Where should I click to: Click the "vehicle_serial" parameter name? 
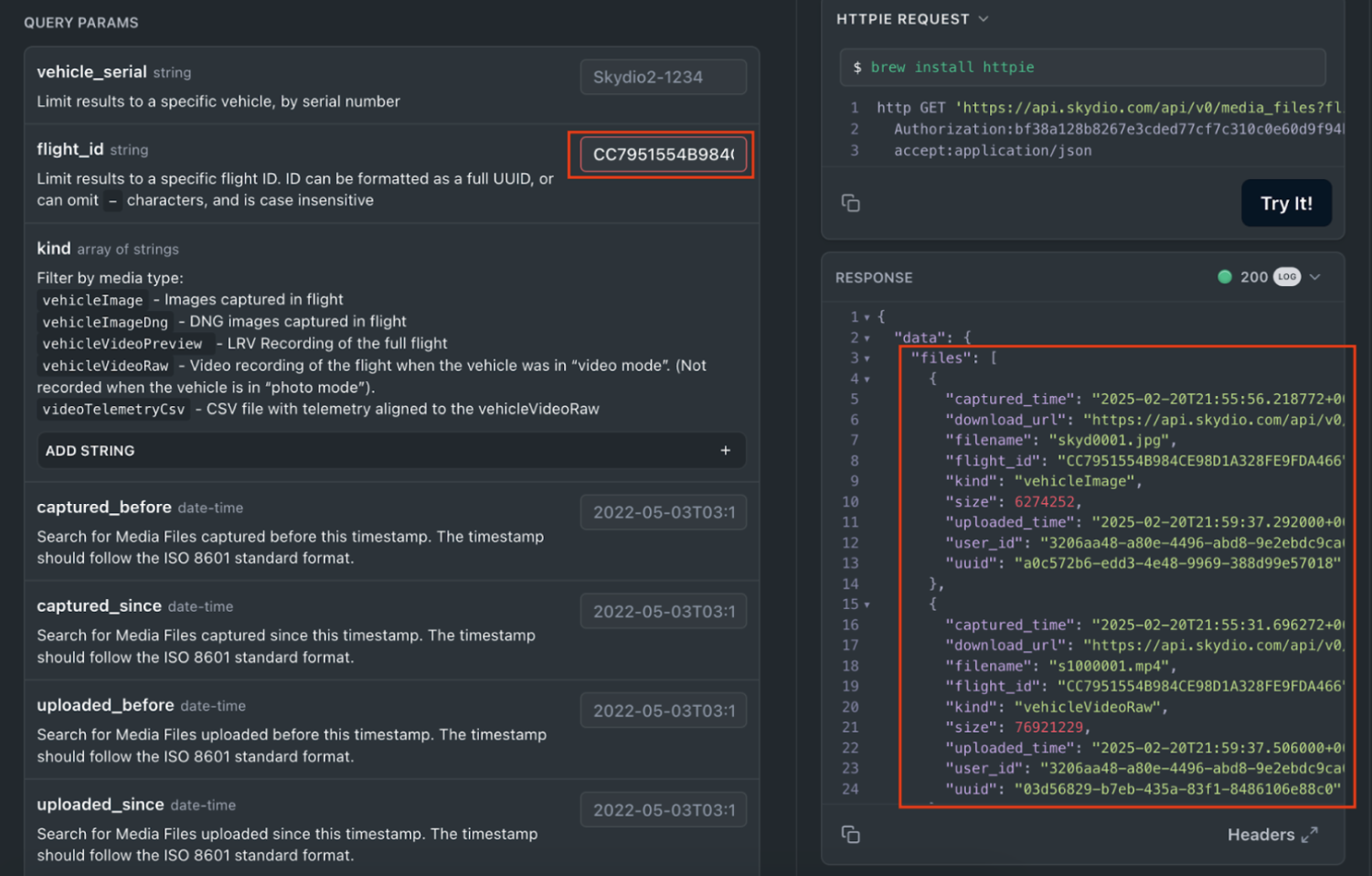tap(91, 72)
